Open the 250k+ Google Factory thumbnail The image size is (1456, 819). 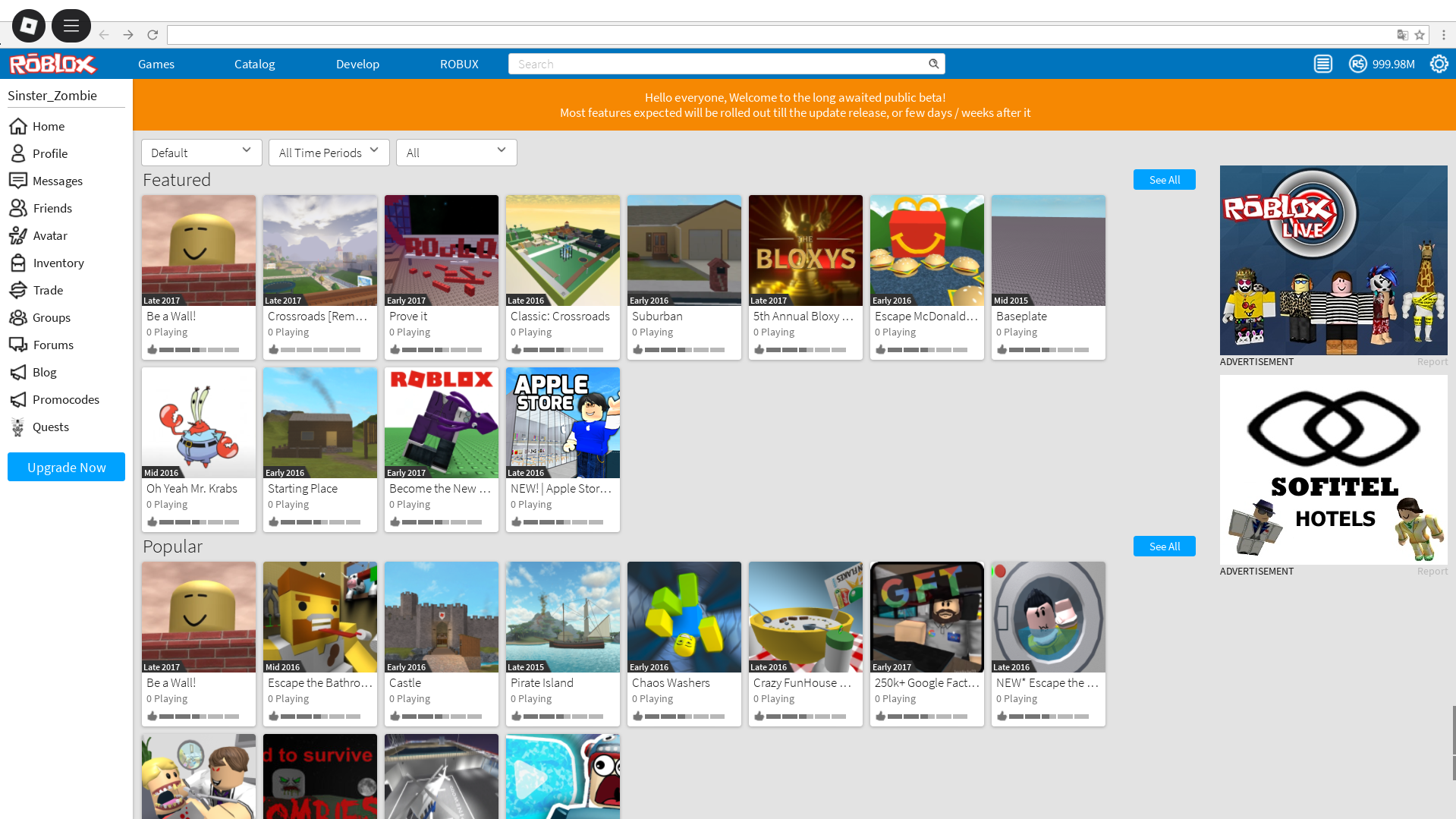pos(927,617)
